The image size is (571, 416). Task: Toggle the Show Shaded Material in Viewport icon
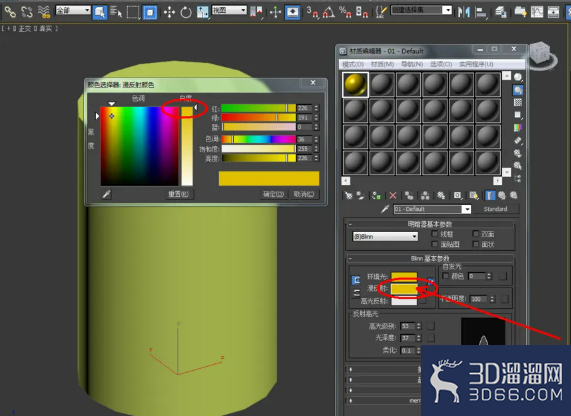[474, 196]
